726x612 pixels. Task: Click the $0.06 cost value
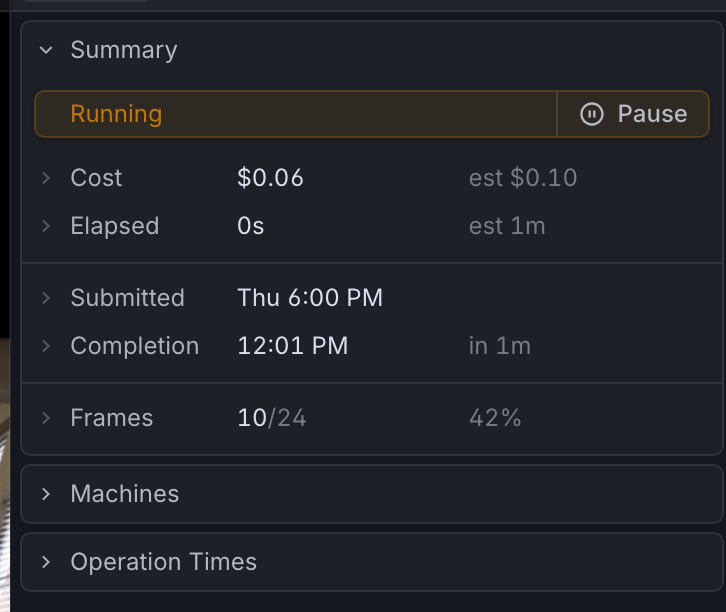click(270, 178)
